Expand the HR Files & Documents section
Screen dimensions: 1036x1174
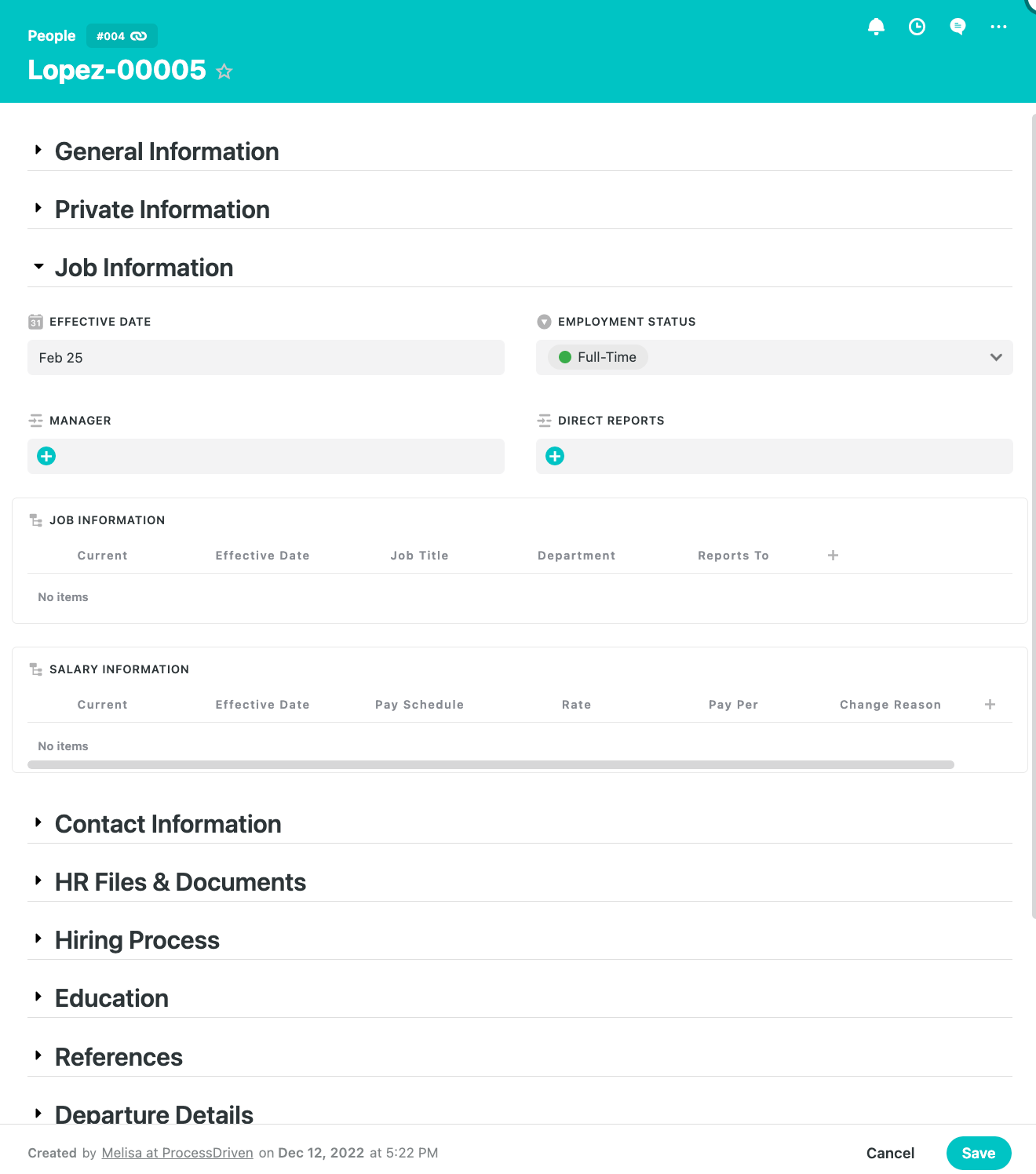[x=38, y=880]
